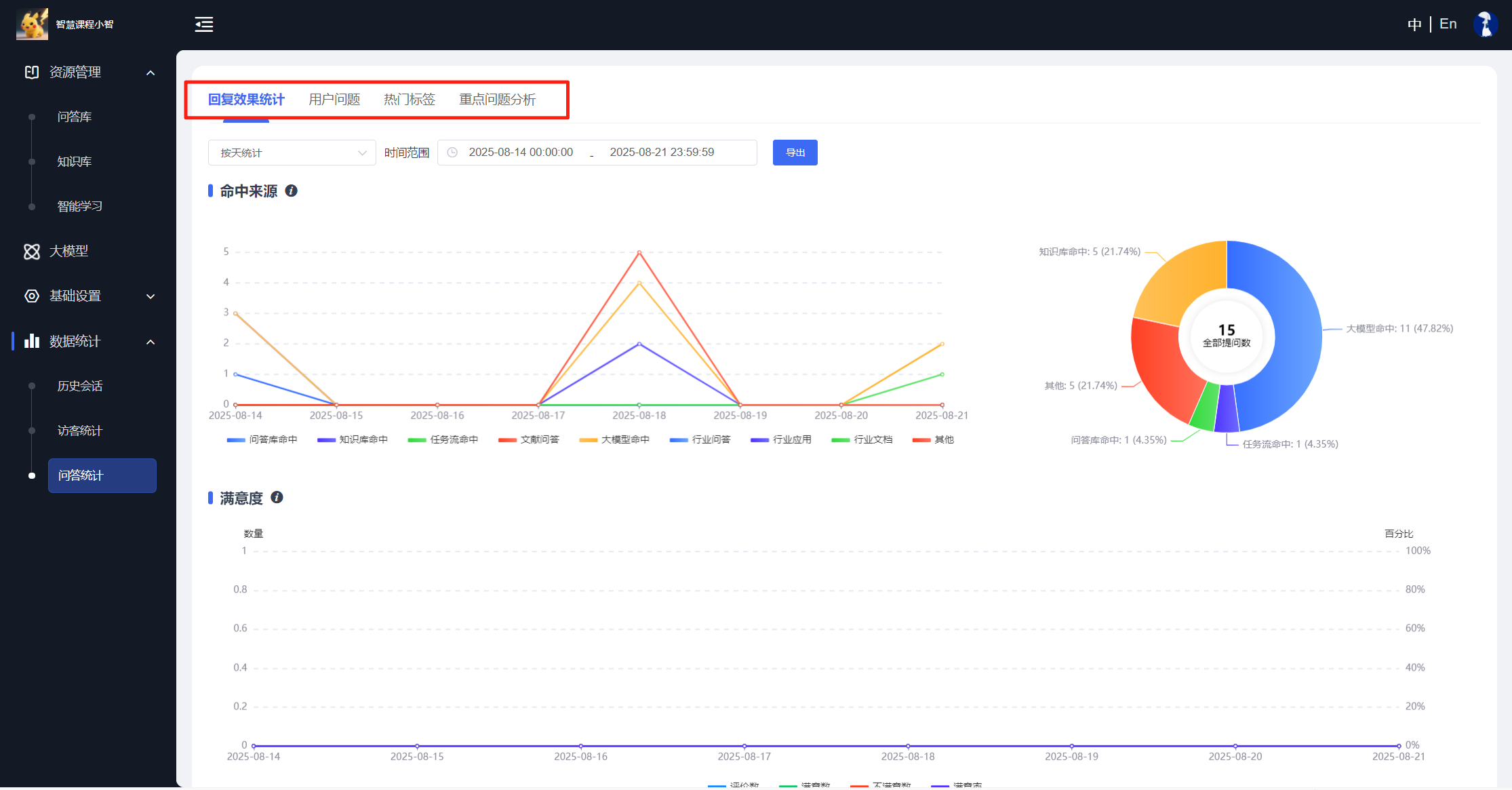This screenshot has height=790, width=1512.
Task: Select 问答统计 in the sidebar
Action: [102, 475]
